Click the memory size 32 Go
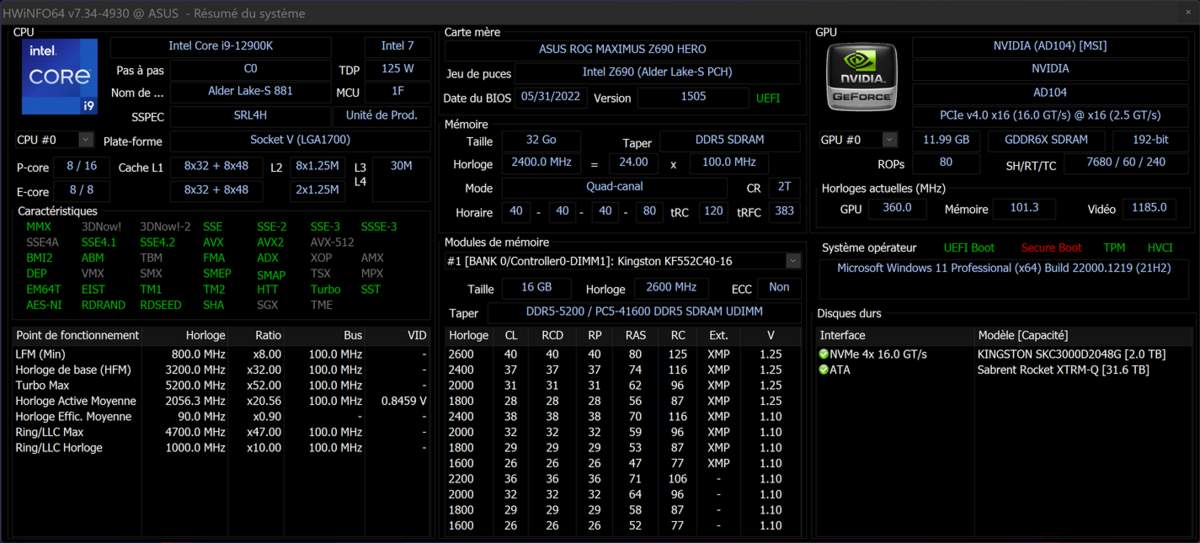 tap(540, 141)
